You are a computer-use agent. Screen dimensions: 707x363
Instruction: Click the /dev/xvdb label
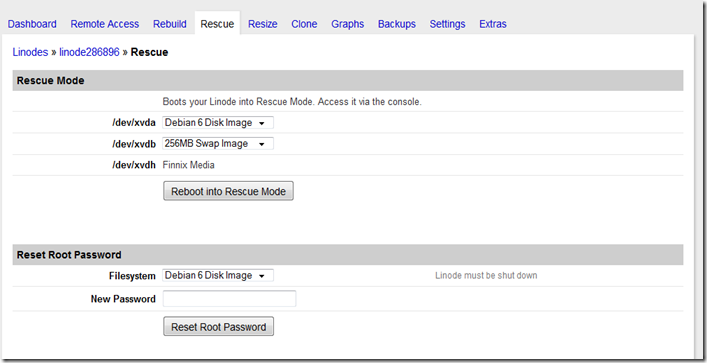click(x=134, y=144)
